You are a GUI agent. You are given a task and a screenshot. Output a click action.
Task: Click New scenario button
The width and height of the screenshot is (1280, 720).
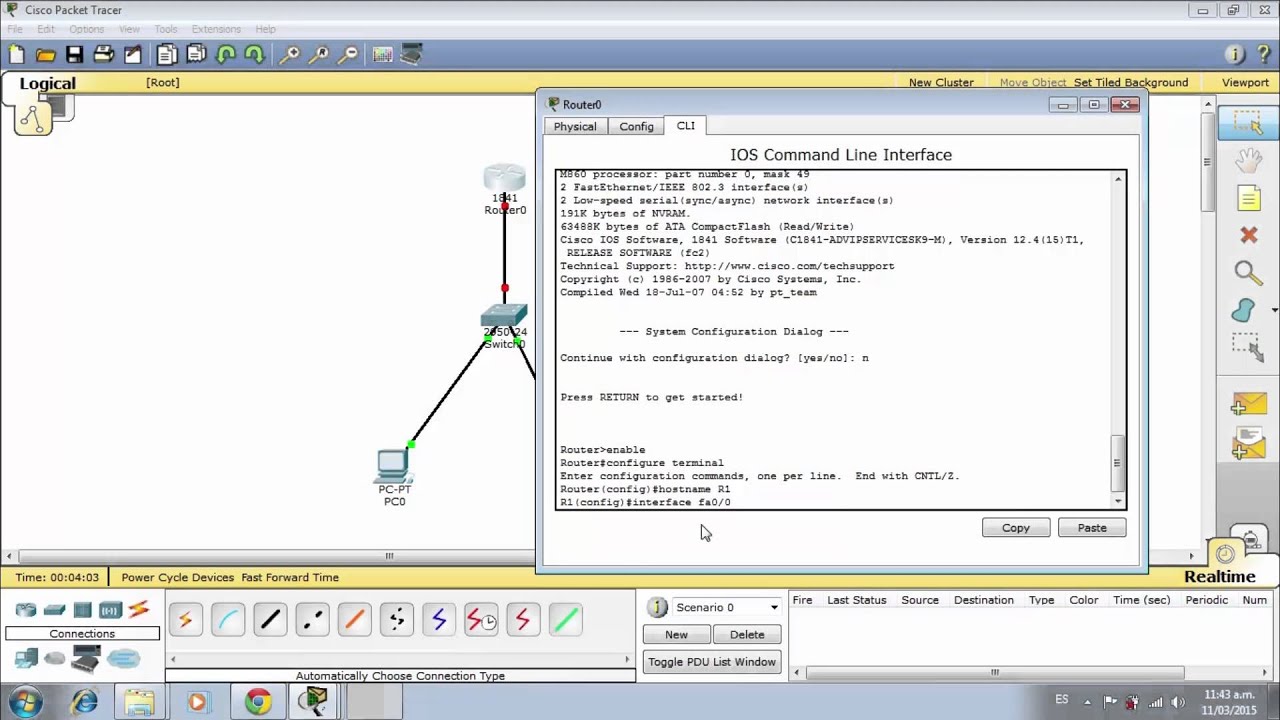tap(676, 635)
